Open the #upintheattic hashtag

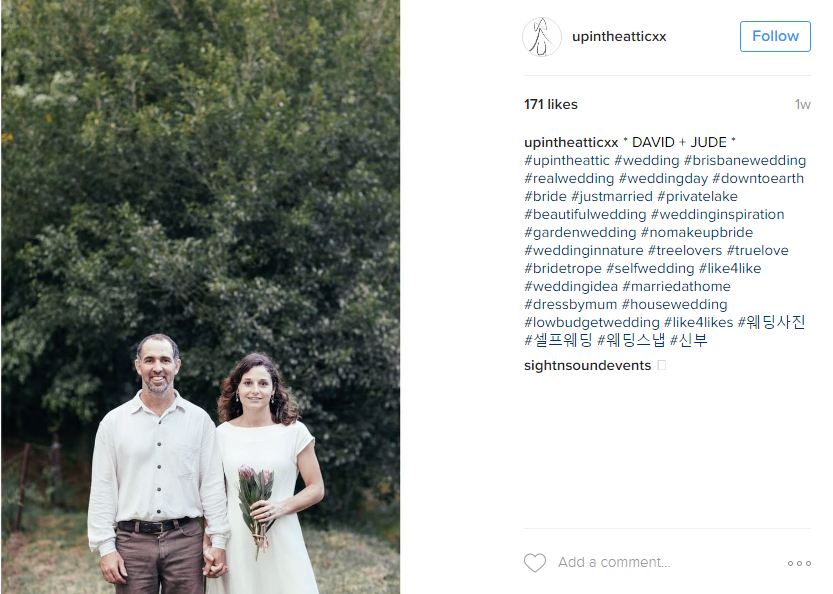[567, 160]
